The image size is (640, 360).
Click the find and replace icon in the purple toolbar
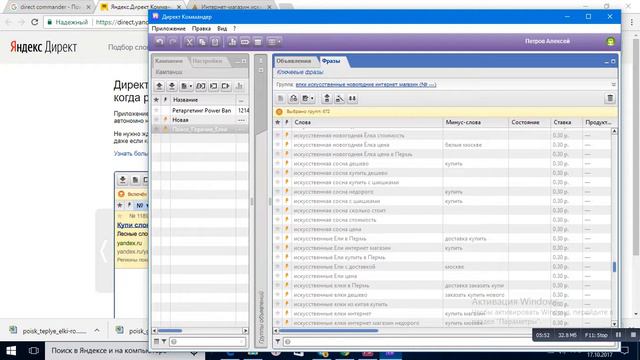click(x=245, y=42)
